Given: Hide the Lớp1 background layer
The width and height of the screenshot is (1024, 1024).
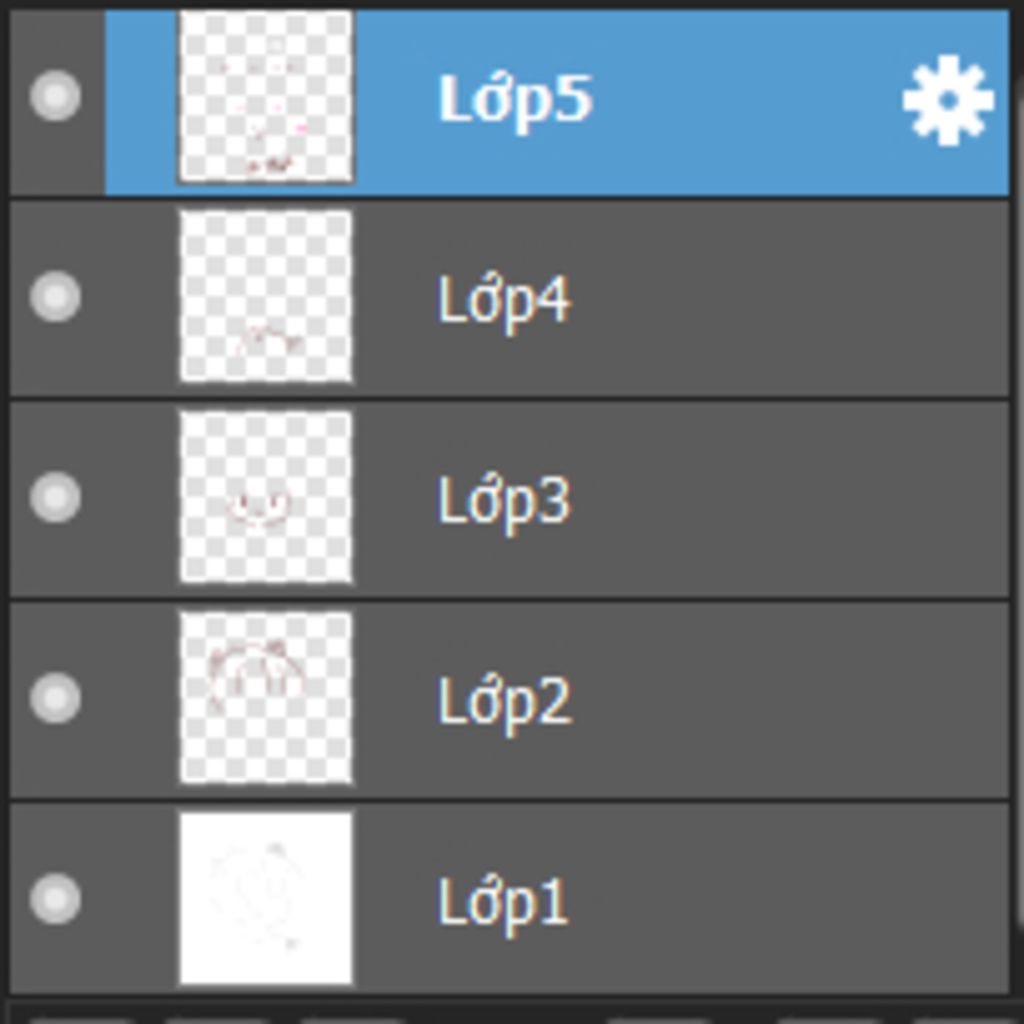Looking at the screenshot, I should (56, 899).
